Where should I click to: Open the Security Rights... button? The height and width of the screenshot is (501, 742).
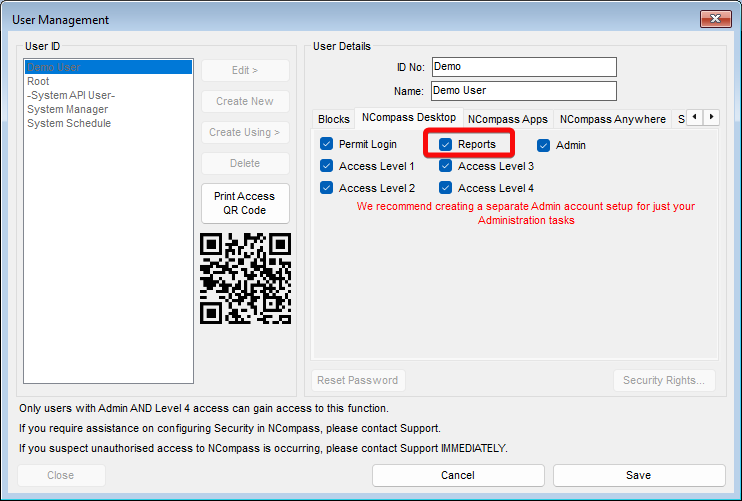[664, 380]
